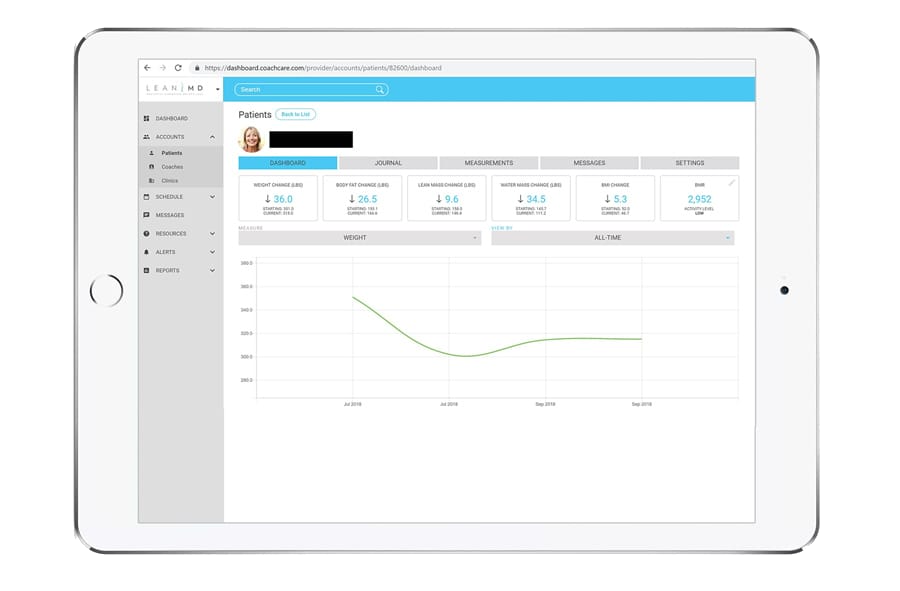The width and height of the screenshot is (900, 591).
Task: Open Dashboard in the sidebar
Action: coord(171,118)
